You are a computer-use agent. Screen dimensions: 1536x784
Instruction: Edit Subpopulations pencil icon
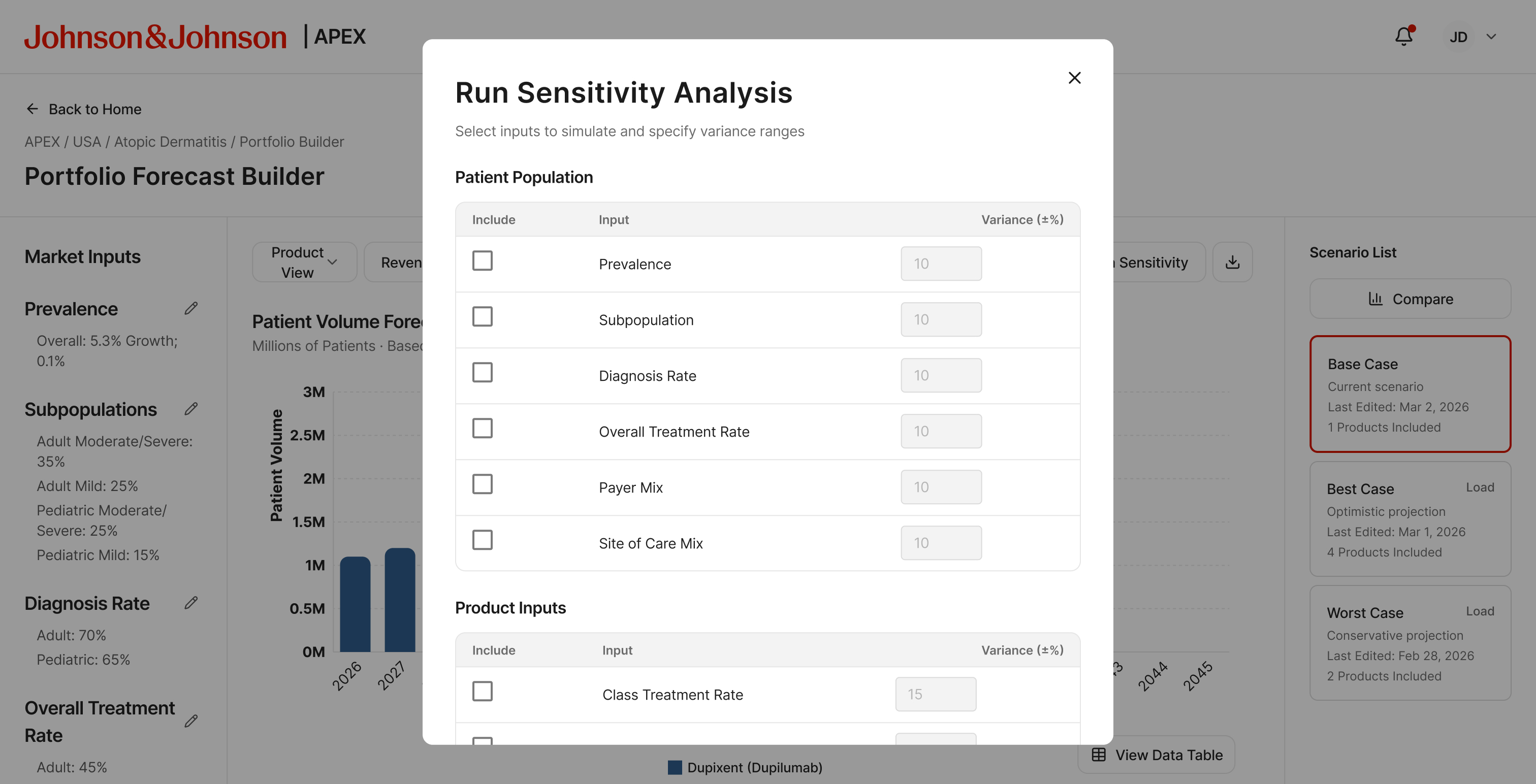pyautogui.click(x=191, y=409)
